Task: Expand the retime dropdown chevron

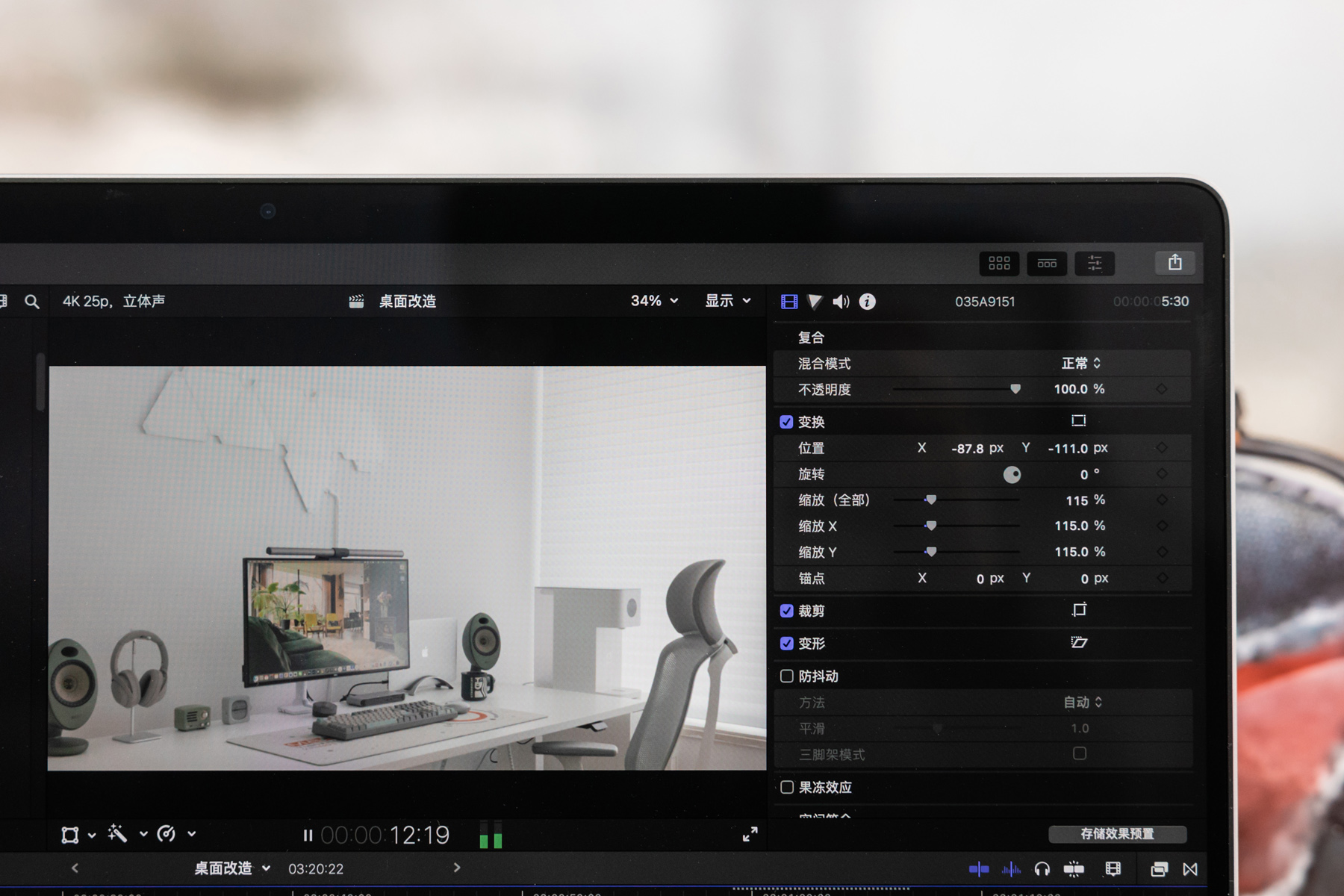Action: pos(192,834)
